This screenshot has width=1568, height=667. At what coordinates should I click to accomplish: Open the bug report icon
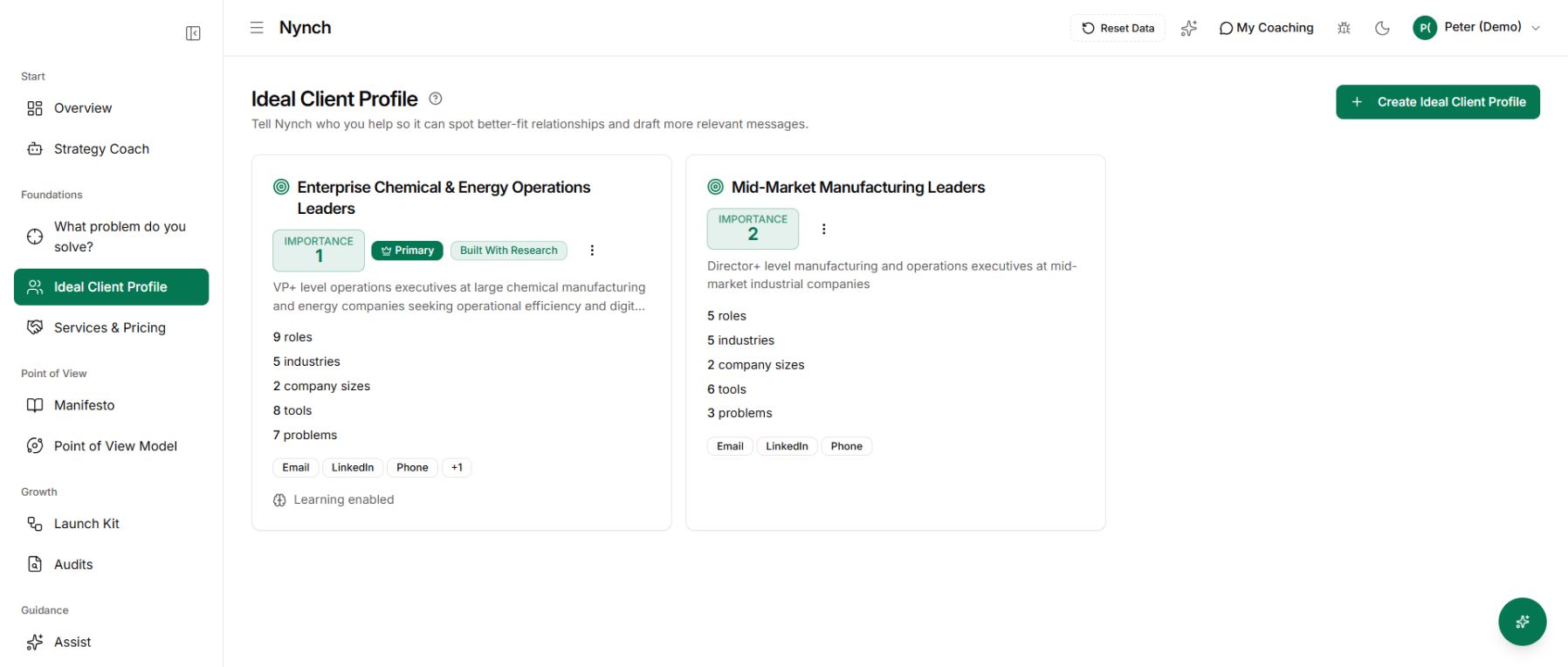pyautogui.click(x=1344, y=28)
